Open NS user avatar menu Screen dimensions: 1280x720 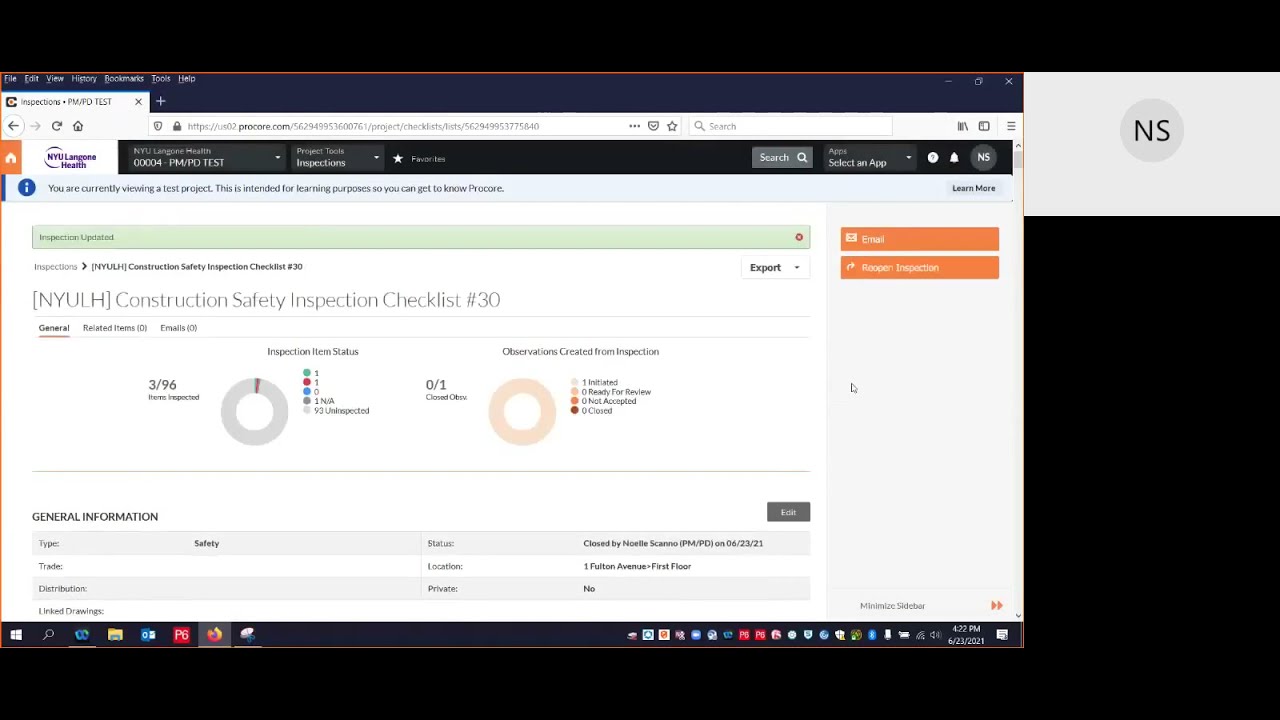point(984,157)
